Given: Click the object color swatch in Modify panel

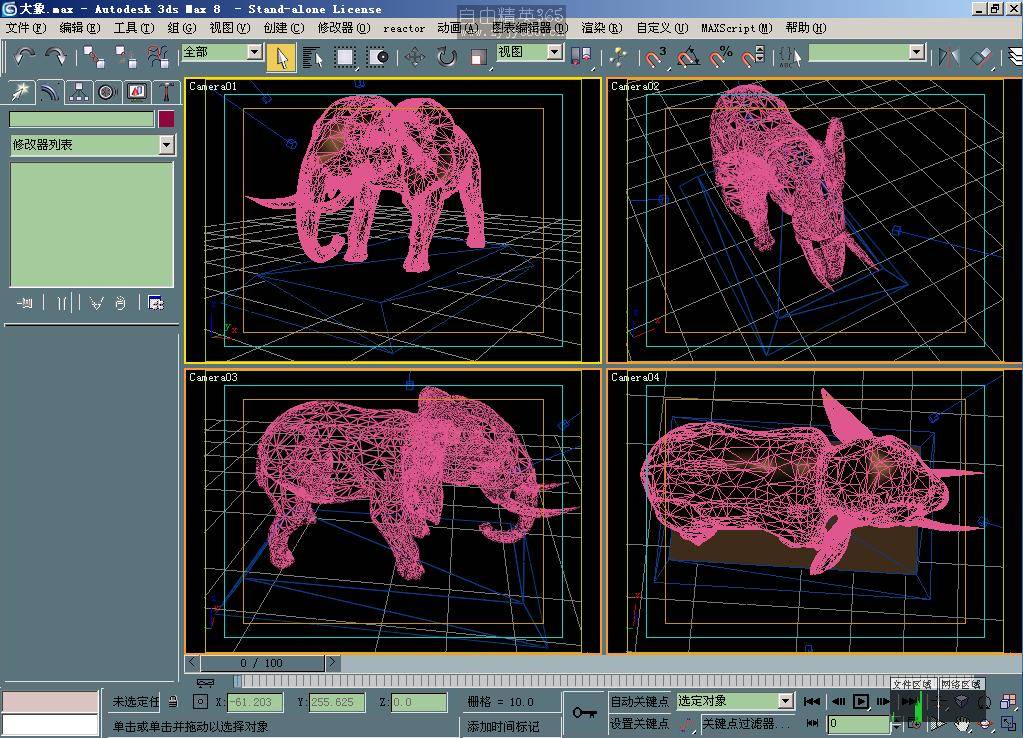Looking at the screenshot, I should point(166,119).
